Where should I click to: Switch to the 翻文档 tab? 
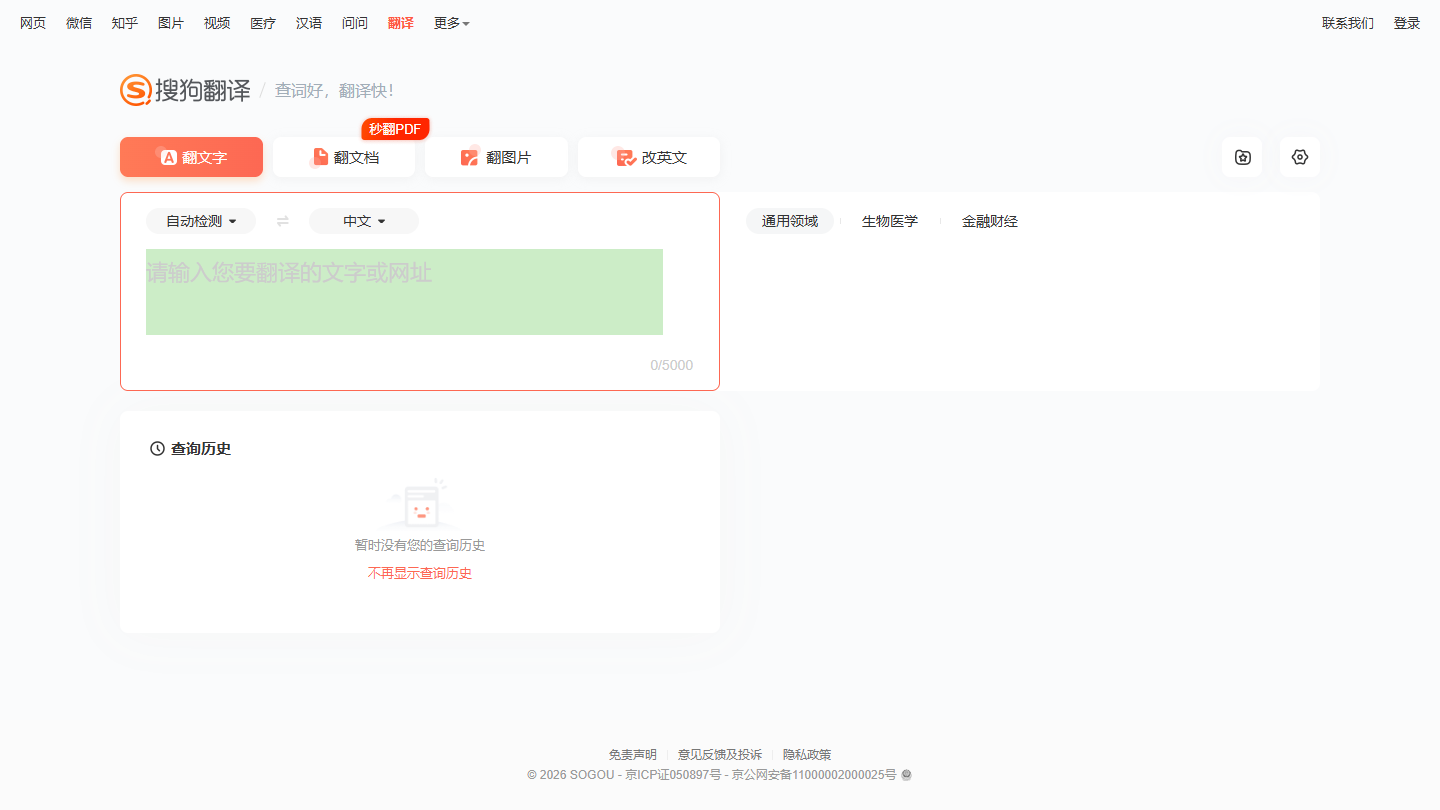pos(344,157)
